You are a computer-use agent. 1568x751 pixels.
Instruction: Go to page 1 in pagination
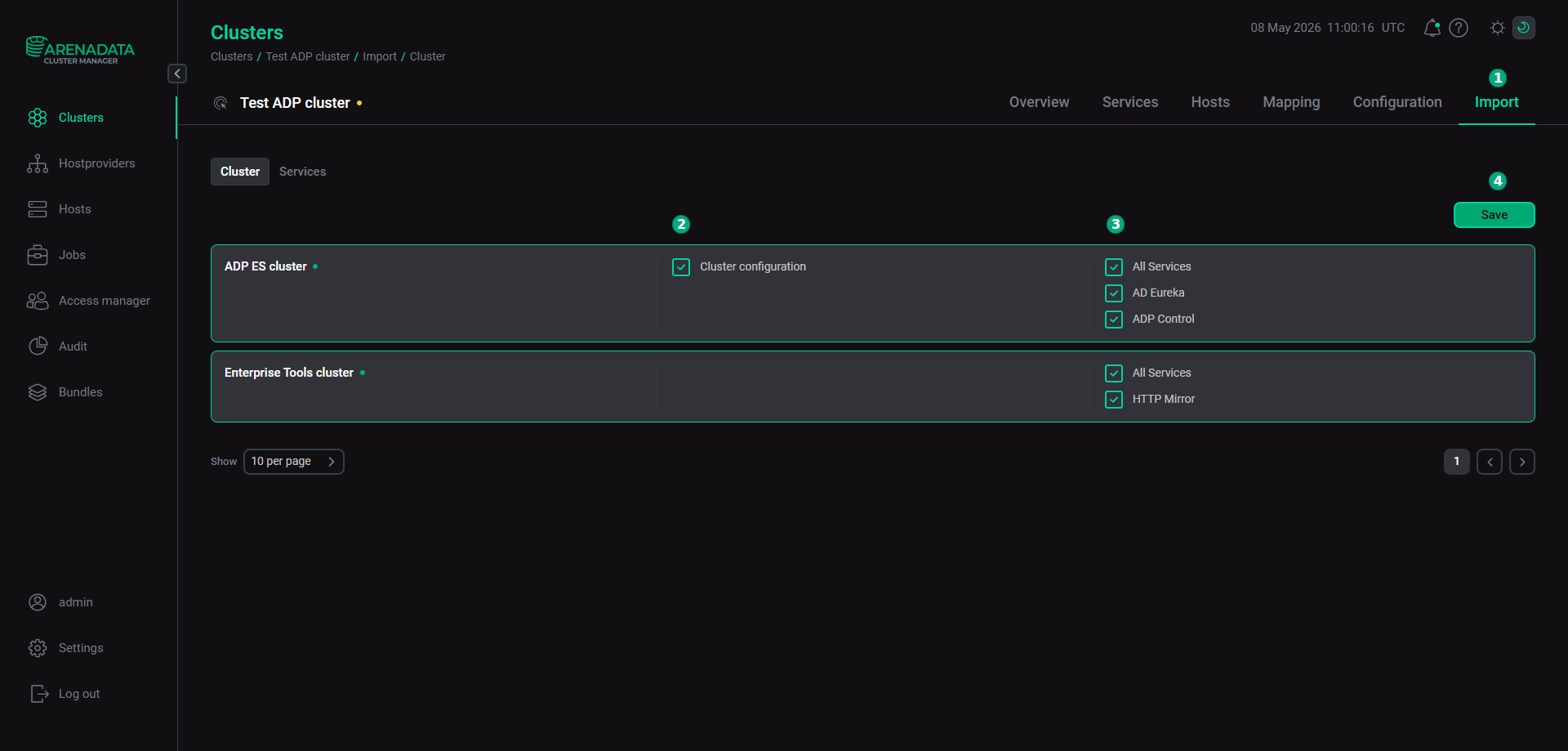1456,462
